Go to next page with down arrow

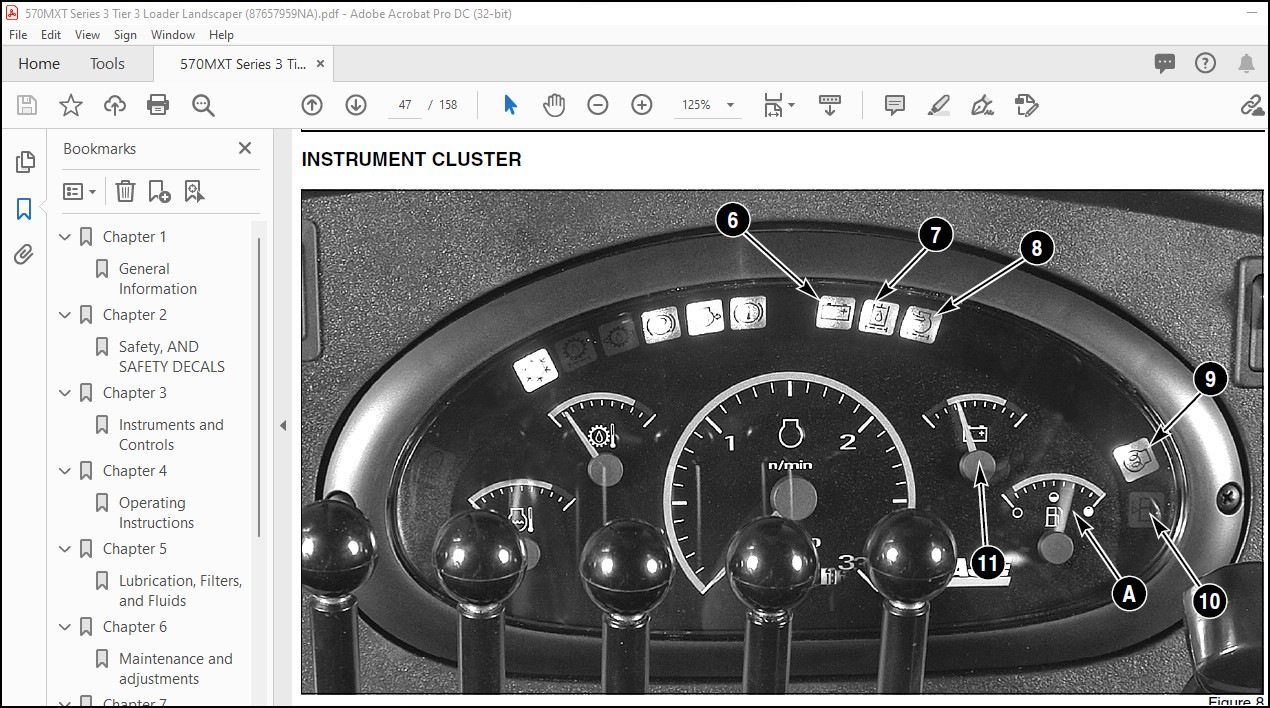tap(356, 105)
